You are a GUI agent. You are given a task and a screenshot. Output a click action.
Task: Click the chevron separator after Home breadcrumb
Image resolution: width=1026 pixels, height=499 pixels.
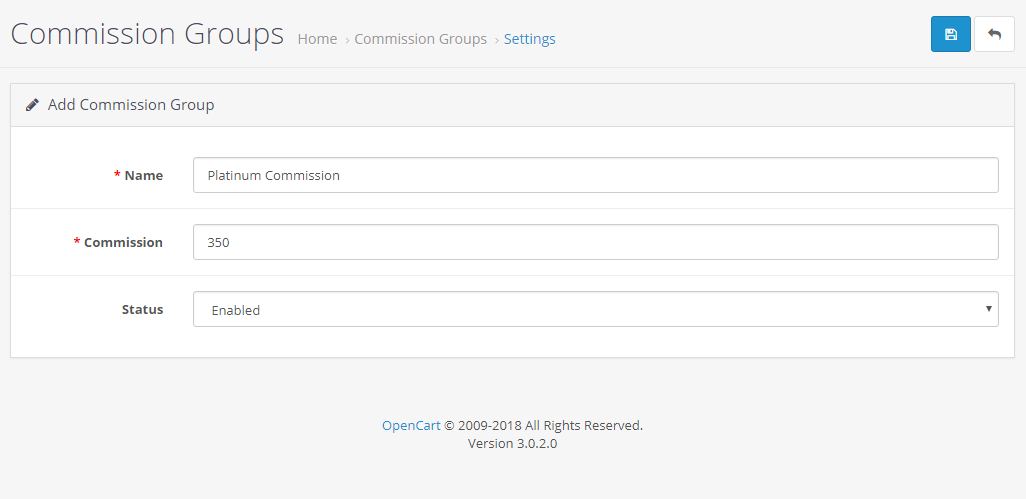(x=347, y=40)
